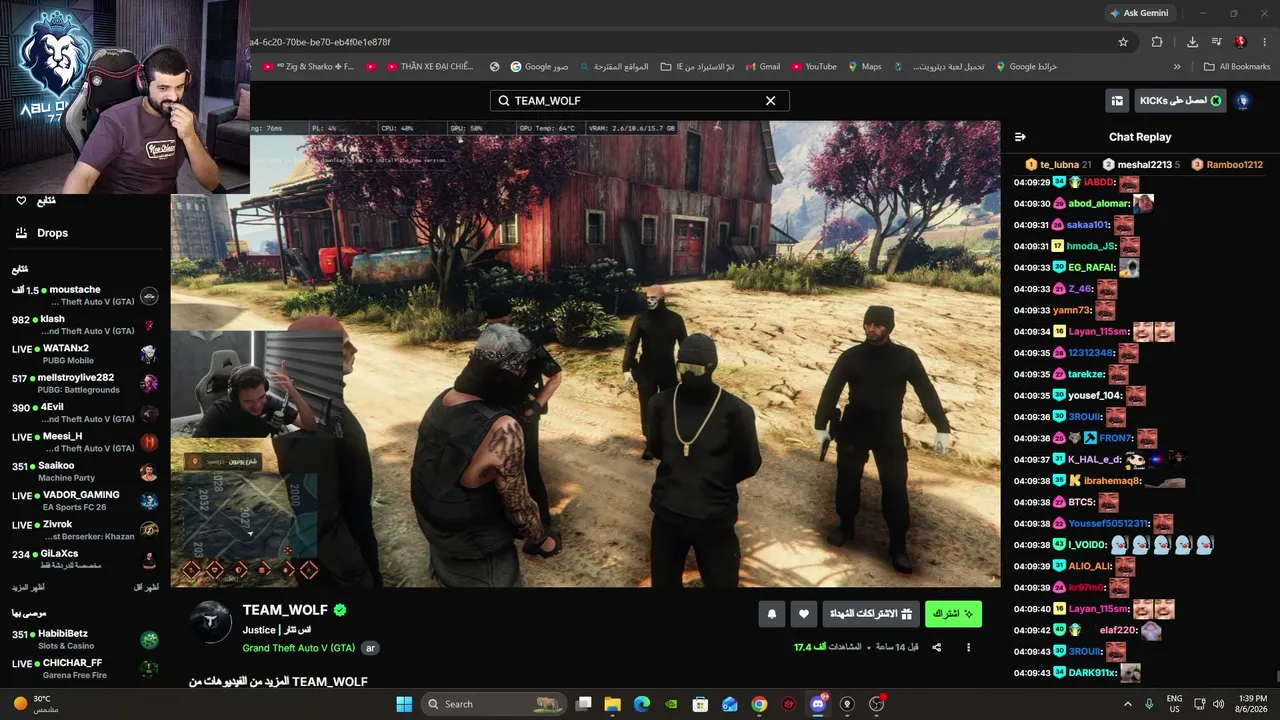Open Discord from the taskbar

[x=818, y=704]
